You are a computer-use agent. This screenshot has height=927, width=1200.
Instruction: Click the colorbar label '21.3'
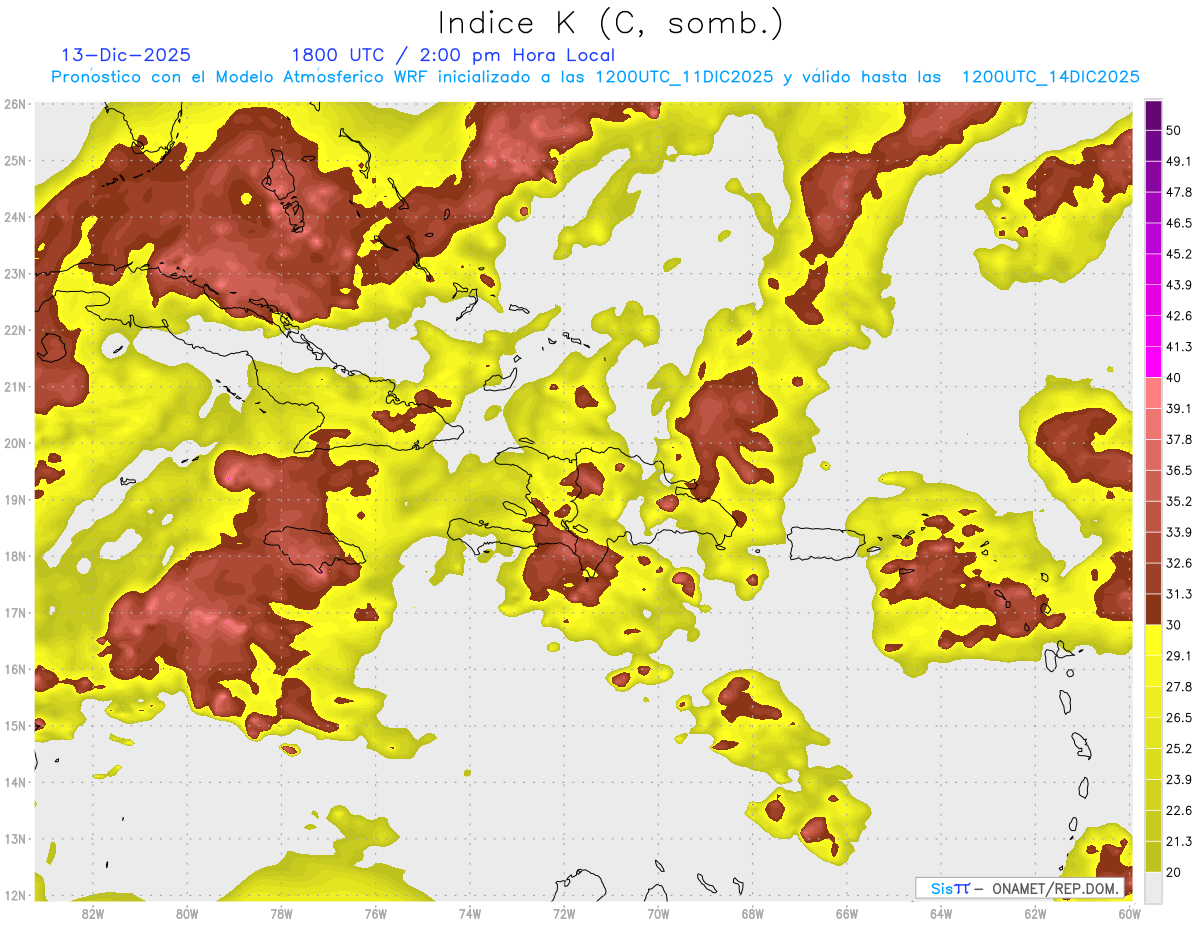pyautogui.click(x=1179, y=842)
